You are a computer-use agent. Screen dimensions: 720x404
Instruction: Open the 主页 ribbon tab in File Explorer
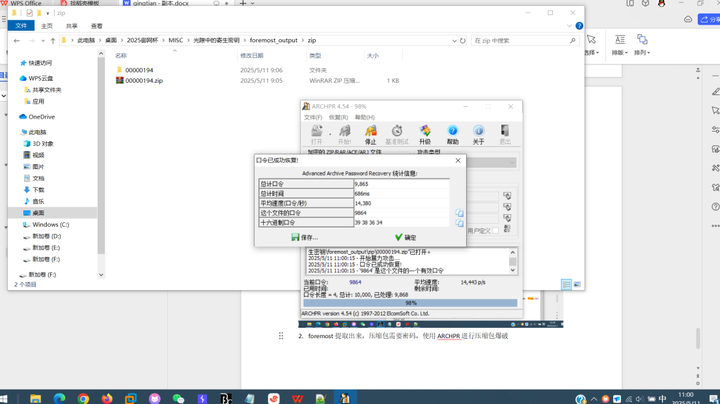[47, 26]
